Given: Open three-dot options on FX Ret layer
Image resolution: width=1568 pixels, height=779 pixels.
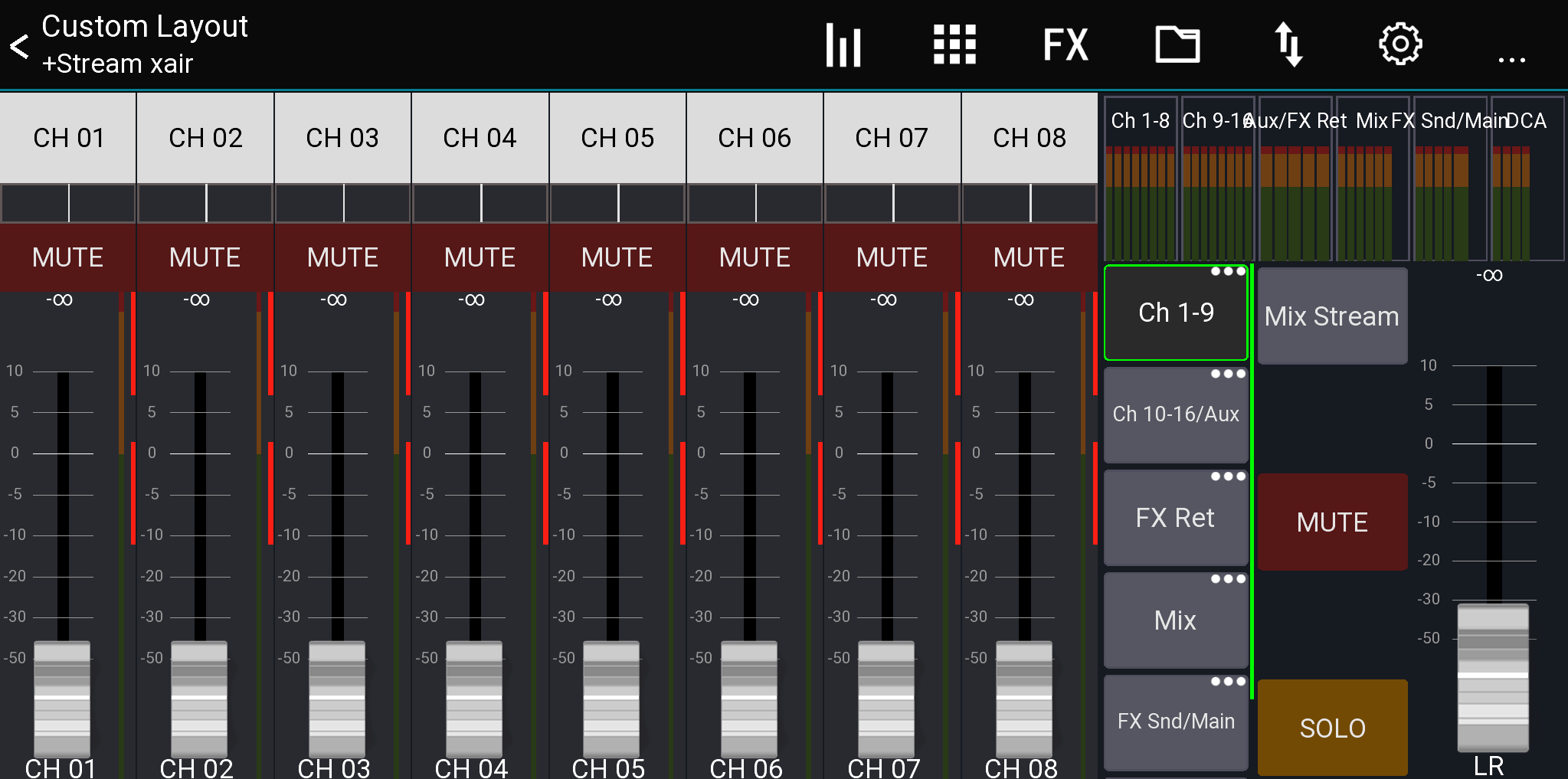Looking at the screenshot, I should pos(1228,476).
